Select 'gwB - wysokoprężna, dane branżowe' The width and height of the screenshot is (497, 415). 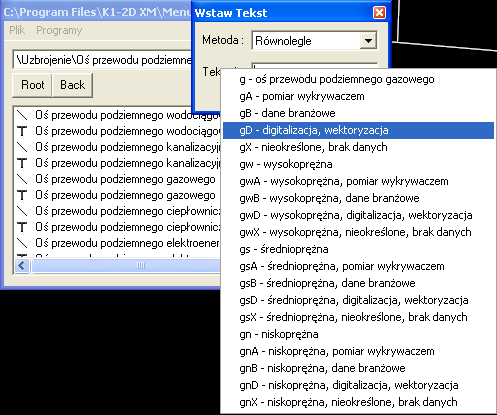coord(358,198)
